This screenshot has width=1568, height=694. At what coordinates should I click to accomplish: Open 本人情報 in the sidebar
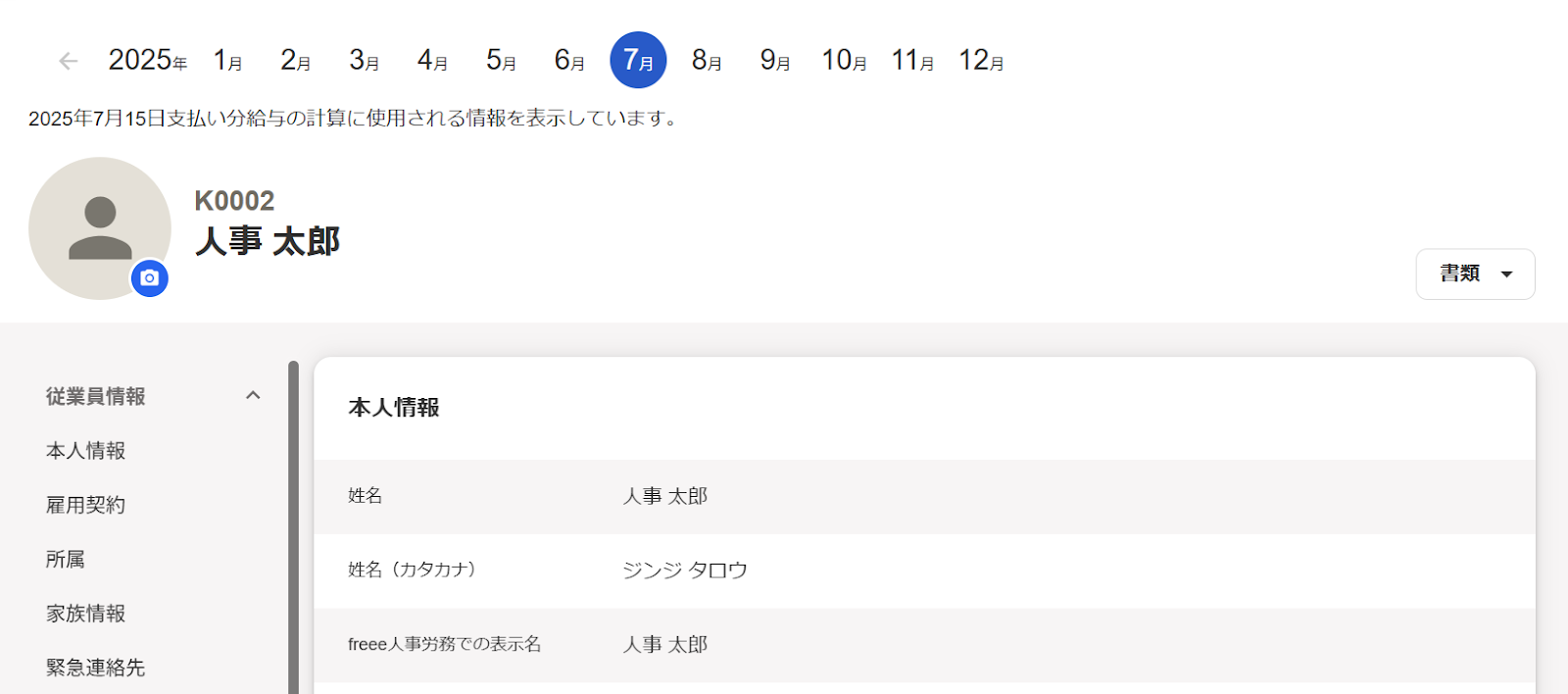(x=86, y=451)
